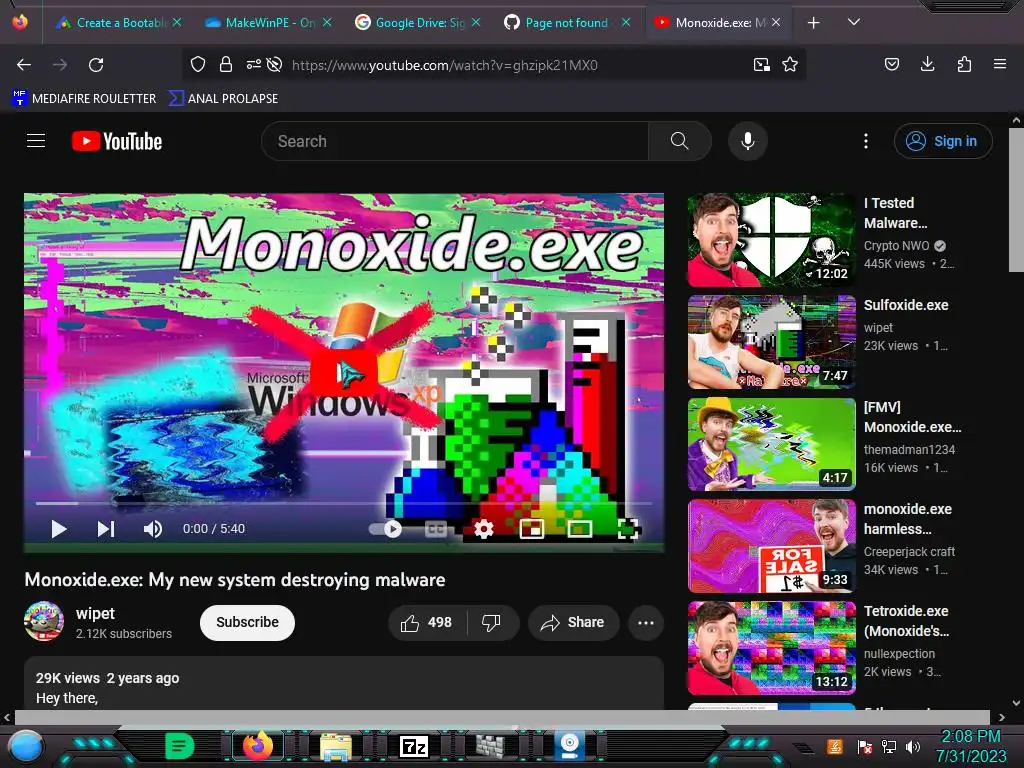View site security padlock info
Image resolution: width=1024 pixels, height=768 pixels.
(226, 64)
